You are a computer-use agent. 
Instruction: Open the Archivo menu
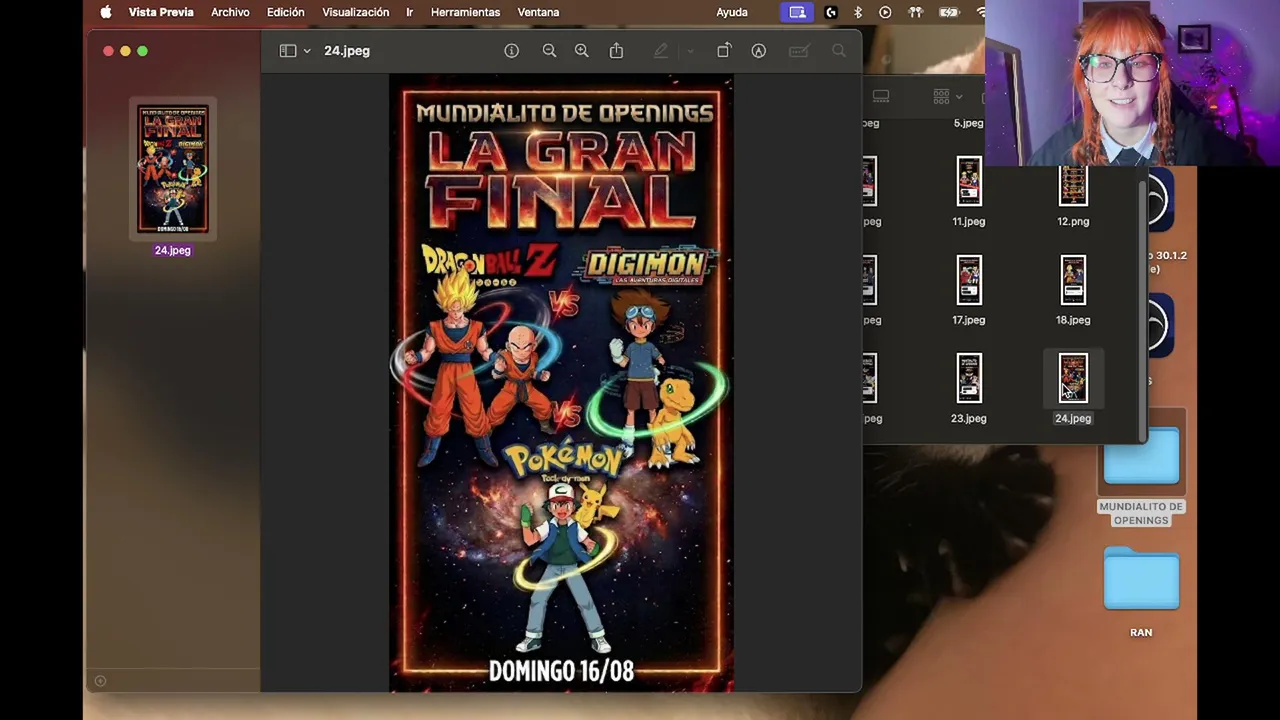(230, 12)
